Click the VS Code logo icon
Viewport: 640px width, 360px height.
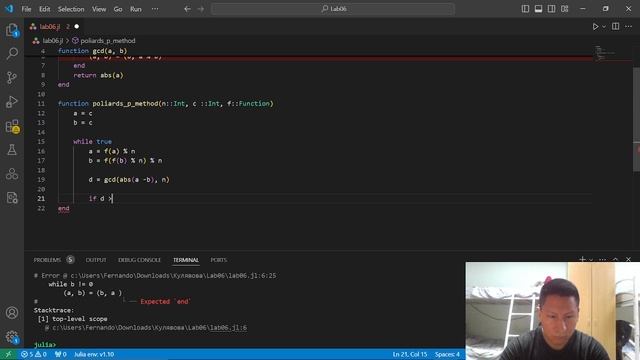[x=9, y=9]
